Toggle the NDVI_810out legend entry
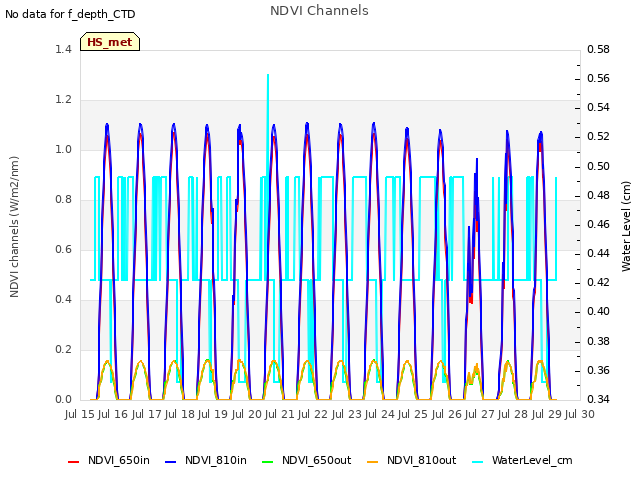This screenshot has height=480, width=640. tap(411, 460)
